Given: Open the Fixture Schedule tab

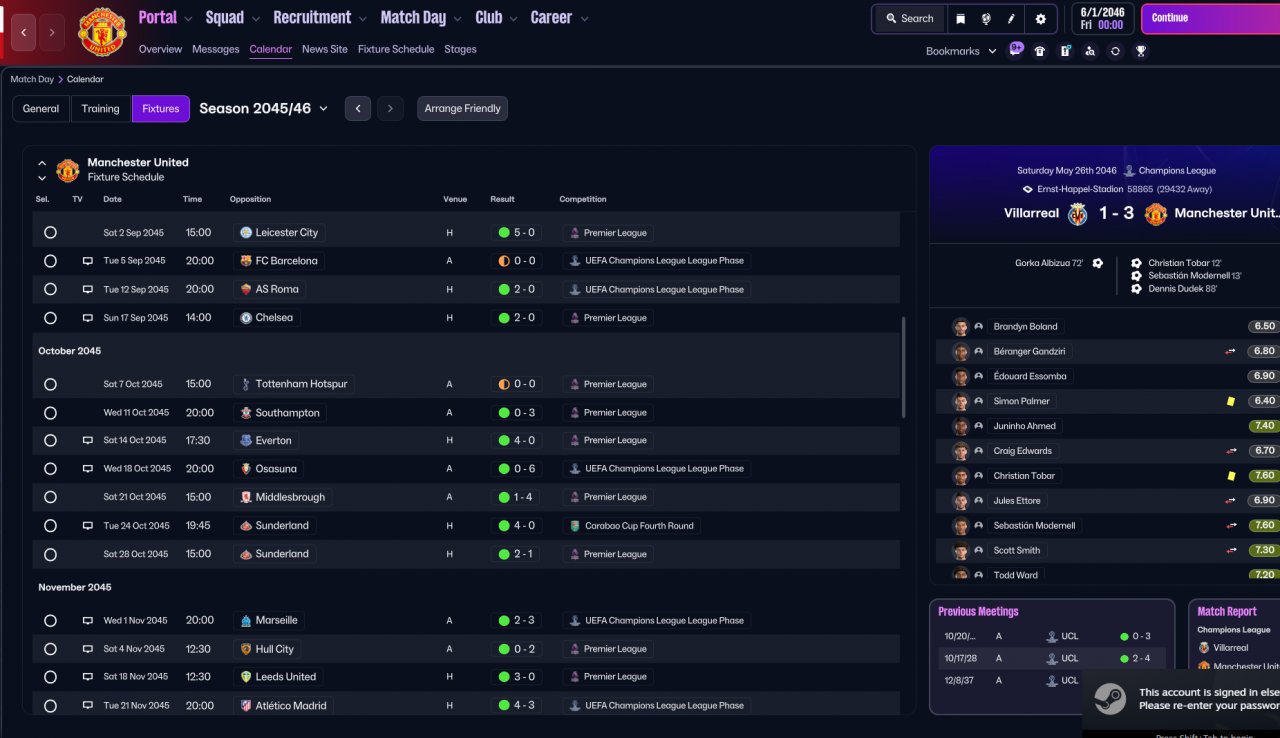Looking at the screenshot, I should click(x=396, y=49).
